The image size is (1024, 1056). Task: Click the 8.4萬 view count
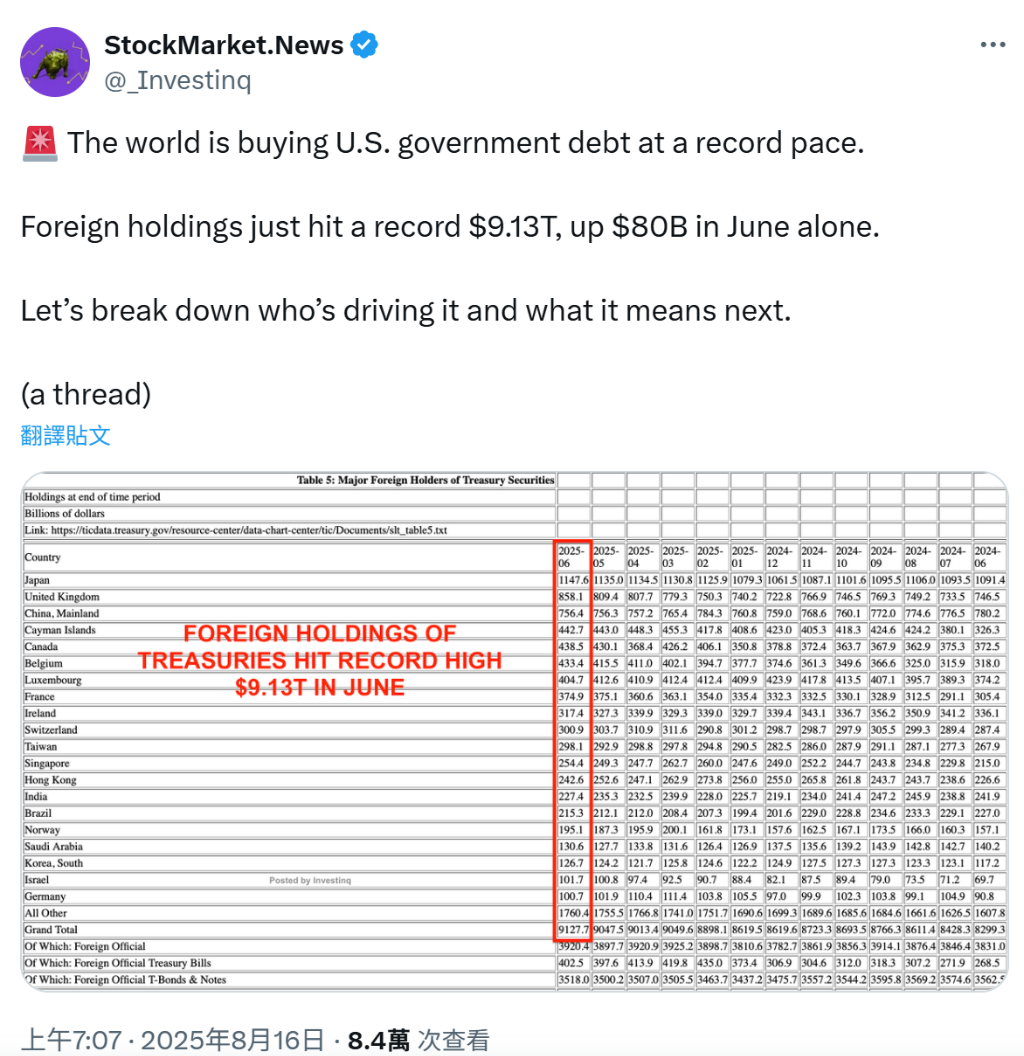(379, 1040)
